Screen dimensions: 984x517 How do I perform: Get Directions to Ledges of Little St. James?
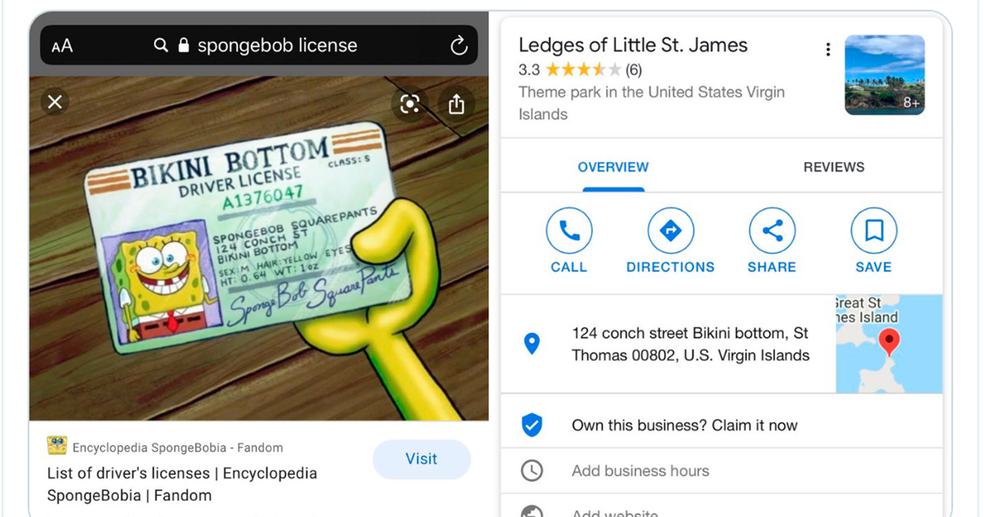tap(670, 231)
